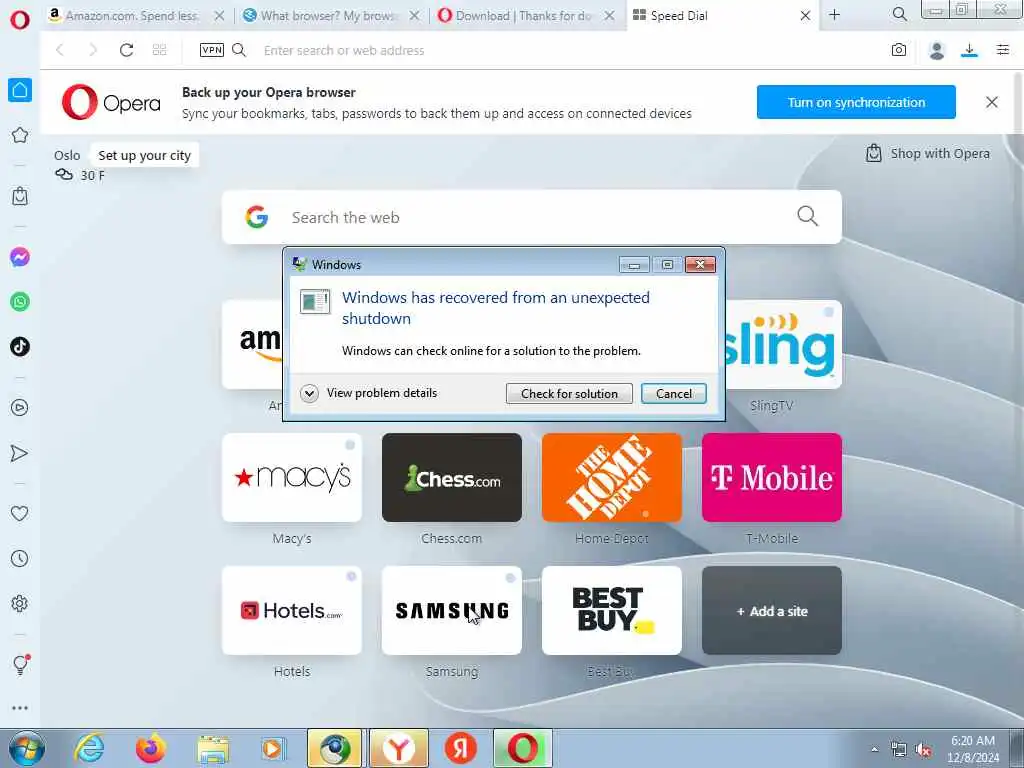The width and height of the screenshot is (1024, 768).
Task: Show hidden tray icons arrow
Action: tap(874, 750)
